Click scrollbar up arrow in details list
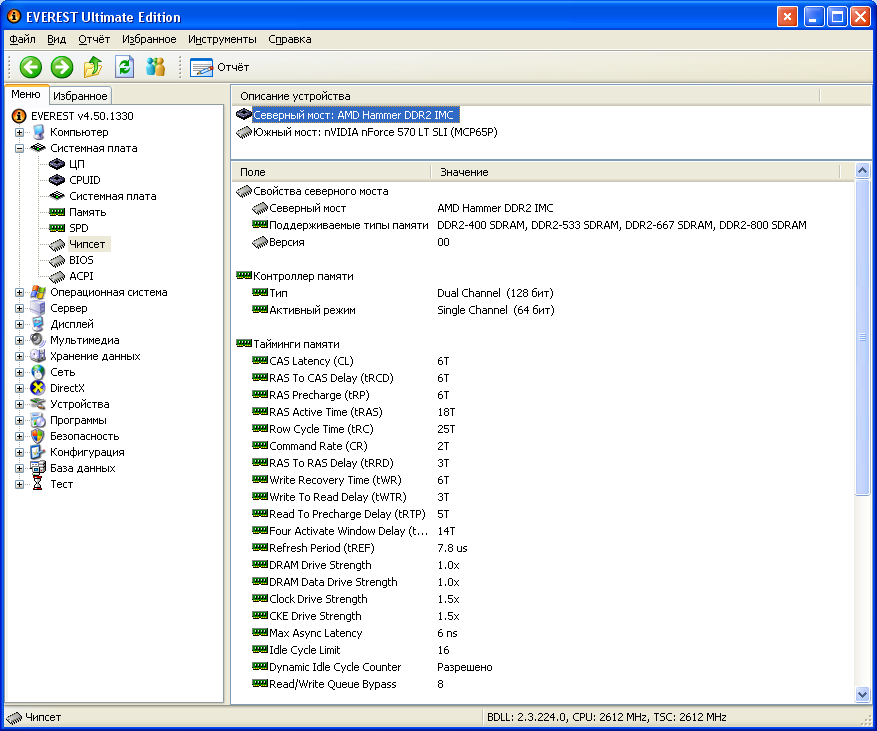877x731 pixels. tap(862, 170)
